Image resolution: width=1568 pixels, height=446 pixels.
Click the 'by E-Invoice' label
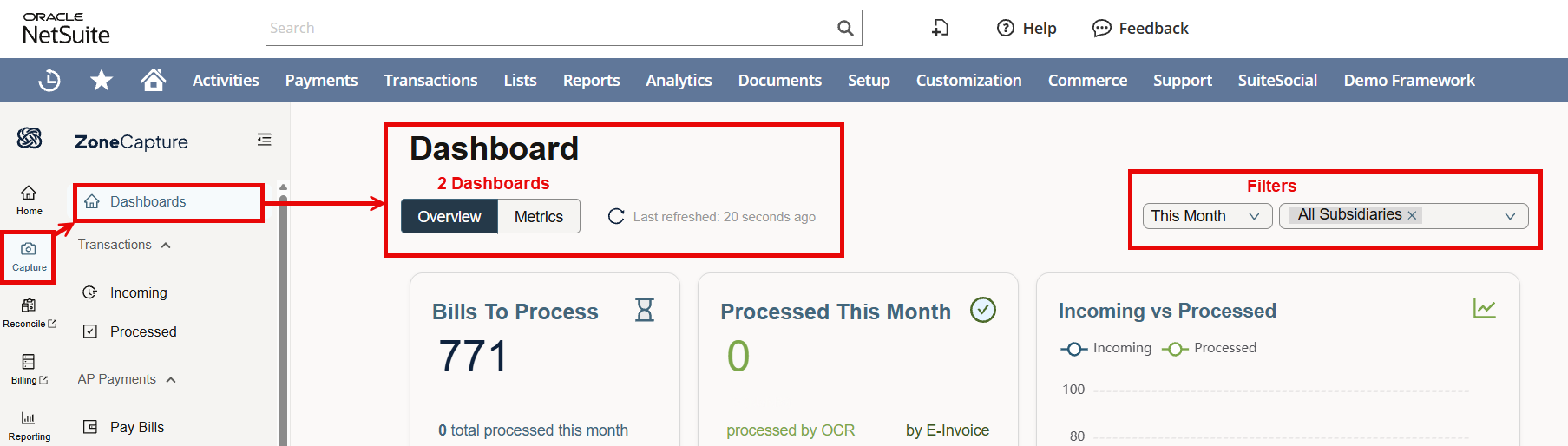(x=948, y=430)
